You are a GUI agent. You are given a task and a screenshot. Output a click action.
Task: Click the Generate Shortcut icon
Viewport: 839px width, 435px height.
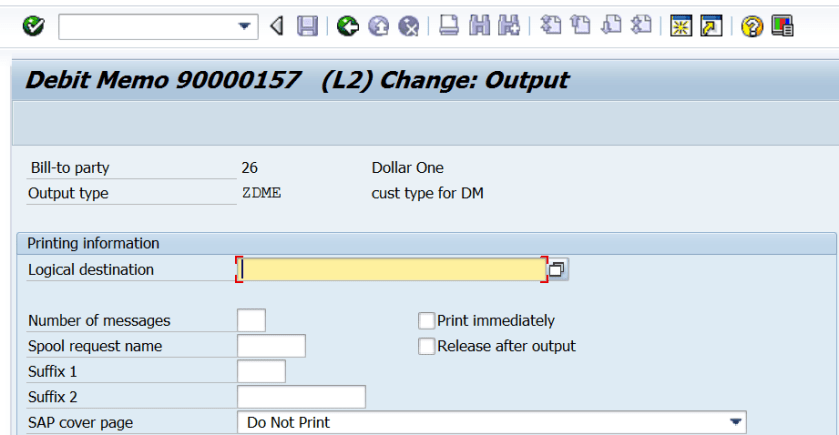711,26
